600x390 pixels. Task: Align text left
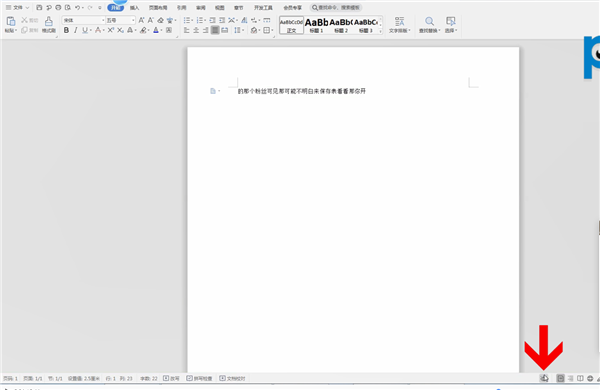[x=187, y=30]
